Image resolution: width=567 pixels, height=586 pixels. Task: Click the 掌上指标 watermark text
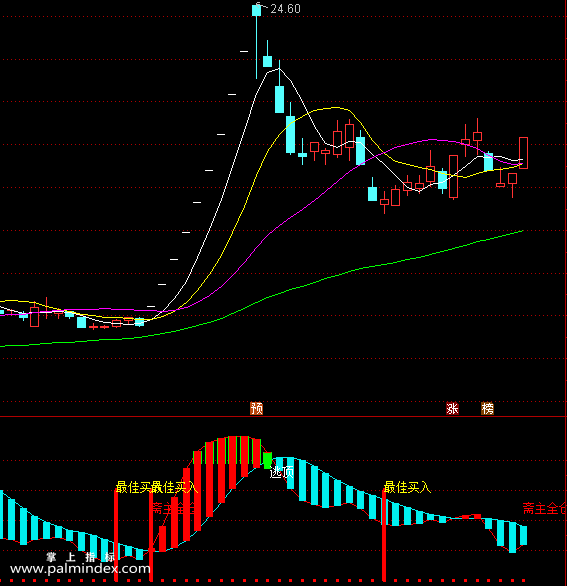coord(80,557)
